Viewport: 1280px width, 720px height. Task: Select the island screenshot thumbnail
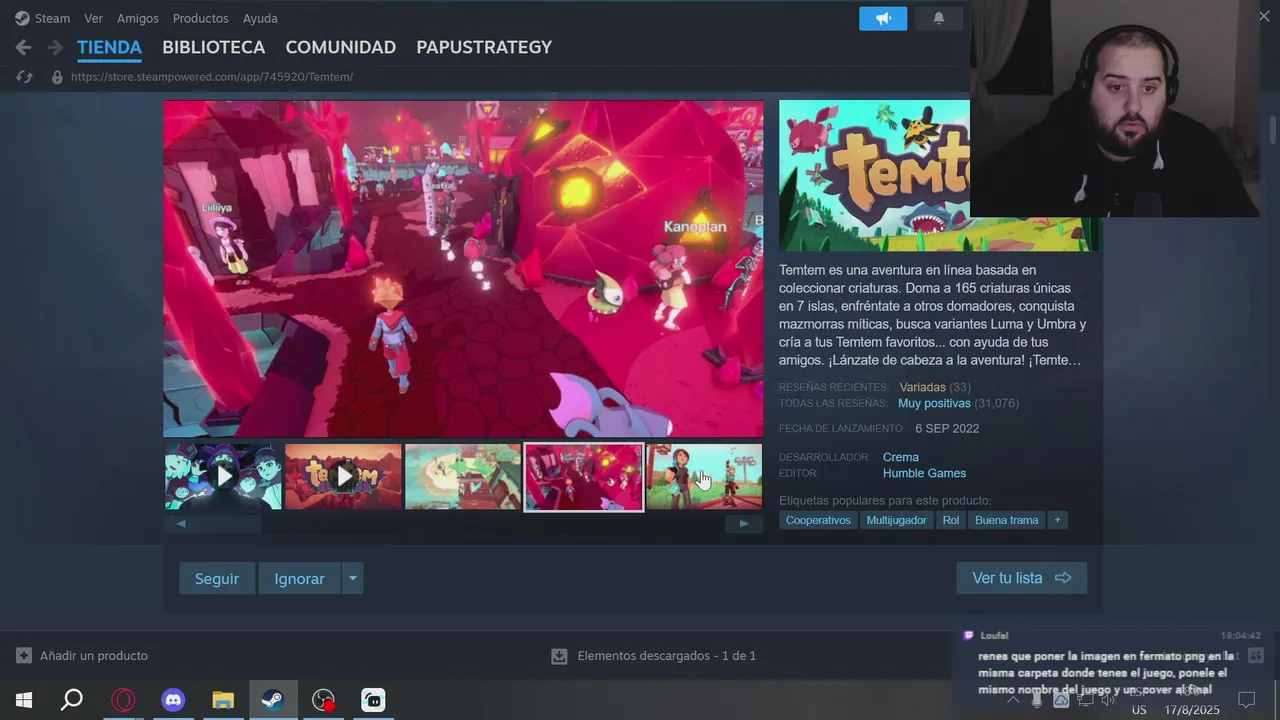click(463, 477)
